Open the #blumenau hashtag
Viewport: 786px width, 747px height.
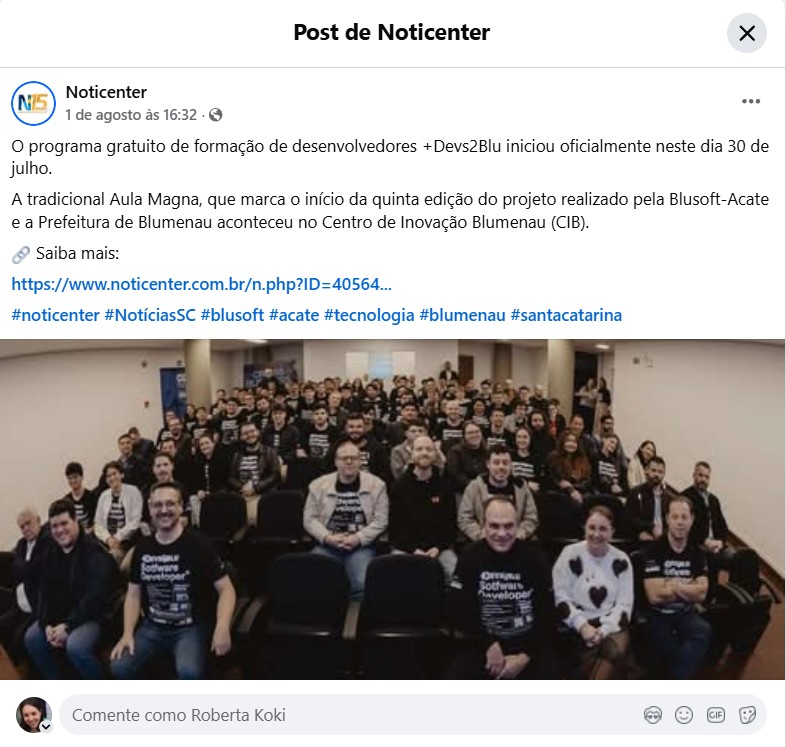(x=462, y=315)
